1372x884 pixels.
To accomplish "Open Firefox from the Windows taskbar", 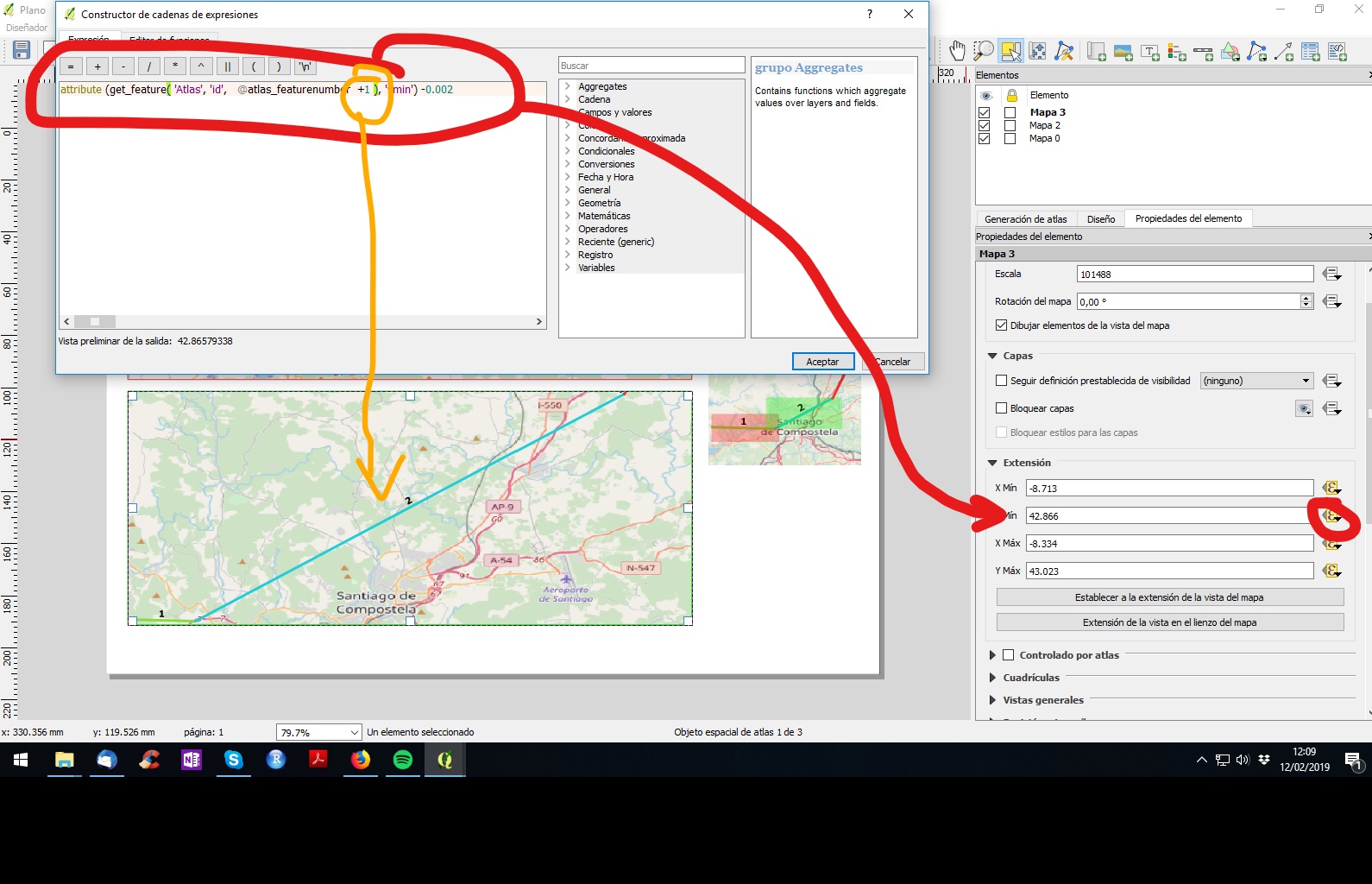I will pyautogui.click(x=361, y=760).
